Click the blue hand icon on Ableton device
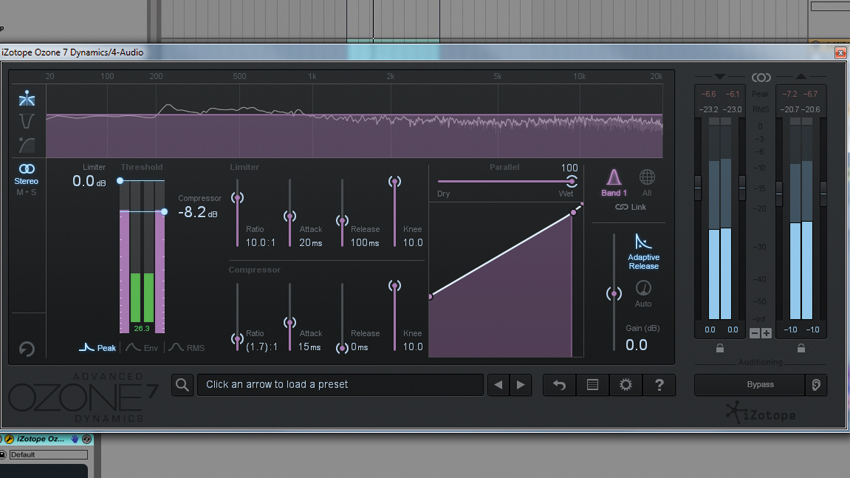The height and width of the screenshot is (478, 850). click(x=75, y=439)
